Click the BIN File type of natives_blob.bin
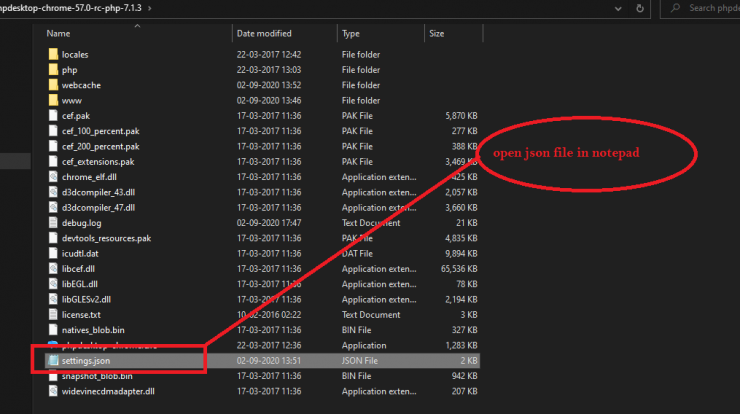The image size is (740, 414). pyautogui.click(x=356, y=330)
